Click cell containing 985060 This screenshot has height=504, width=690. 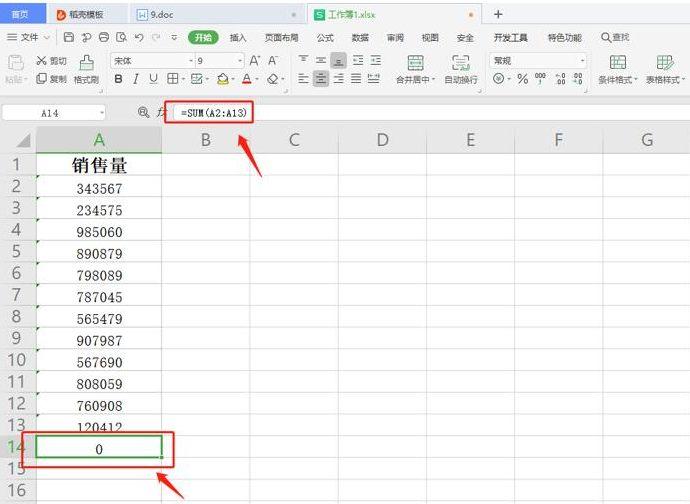pyautogui.click(x=99, y=232)
